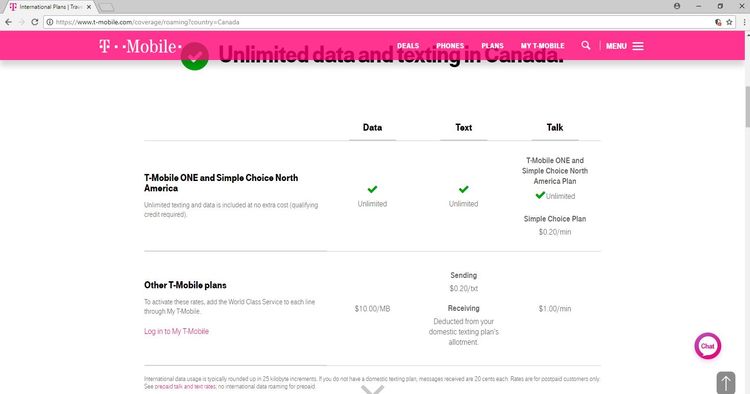The width and height of the screenshot is (750, 394).
Task: Click the green check in Text column
Action: (x=463, y=189)
